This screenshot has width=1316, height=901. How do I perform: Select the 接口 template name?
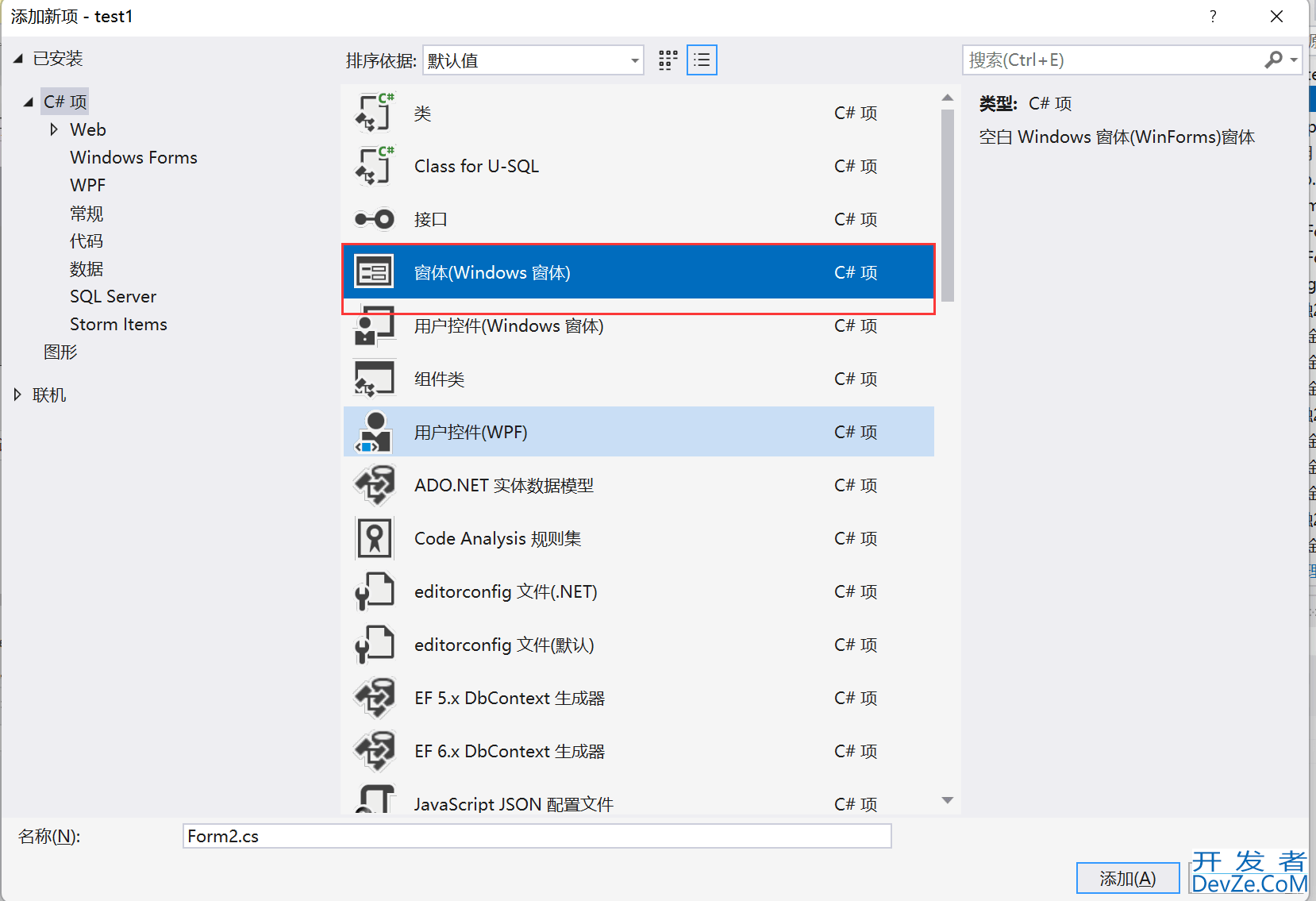click(x=431, y=219)
